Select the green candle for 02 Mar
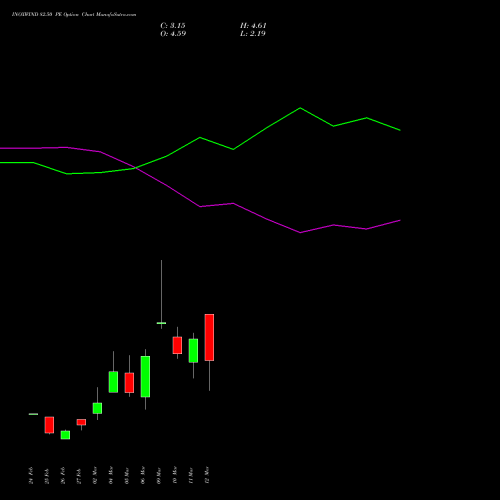The height and width of the screenshot is (500, 500). point(97,408)
